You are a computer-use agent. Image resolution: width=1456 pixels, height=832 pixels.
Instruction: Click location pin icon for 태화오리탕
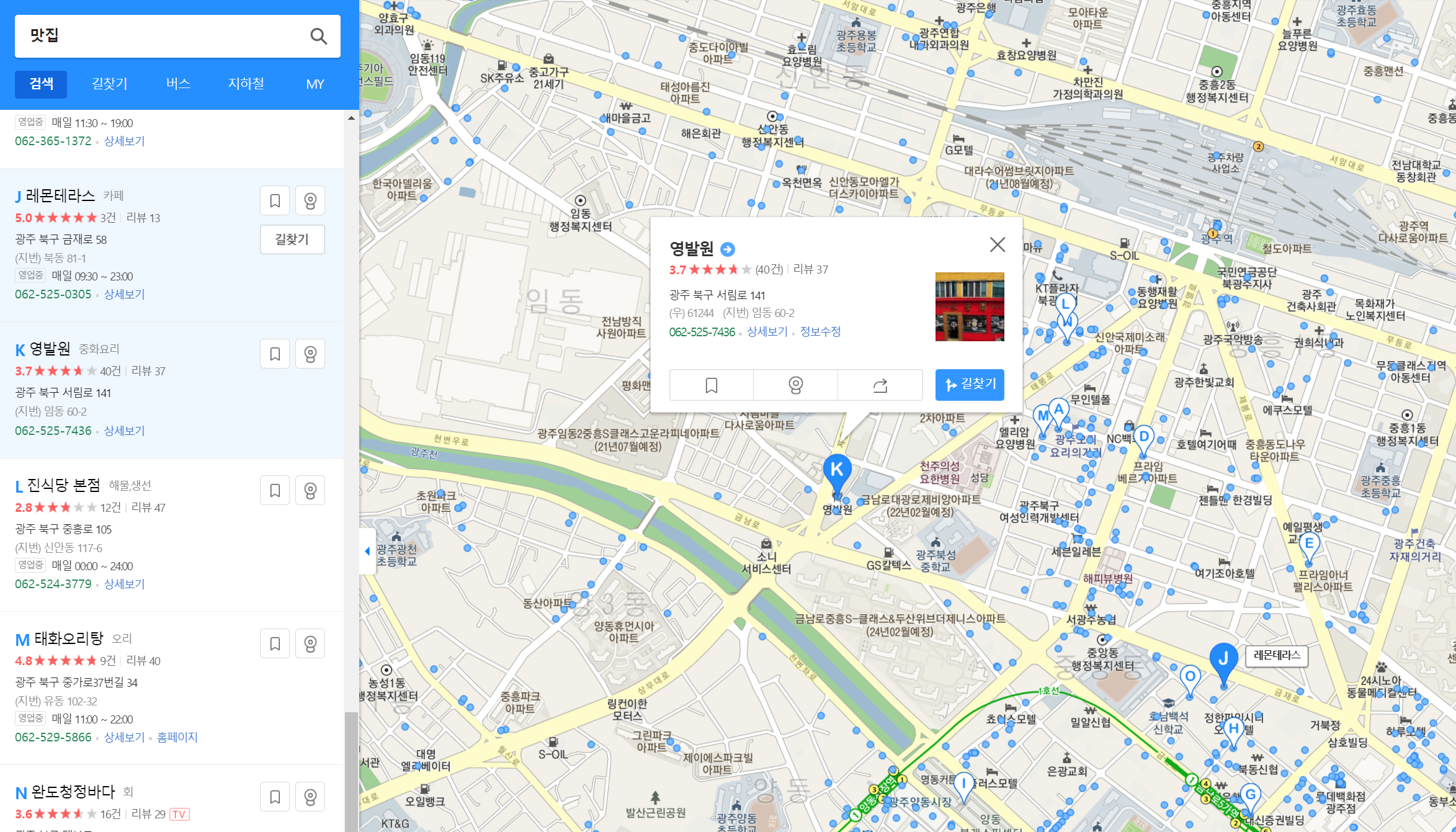click(310, 644)
